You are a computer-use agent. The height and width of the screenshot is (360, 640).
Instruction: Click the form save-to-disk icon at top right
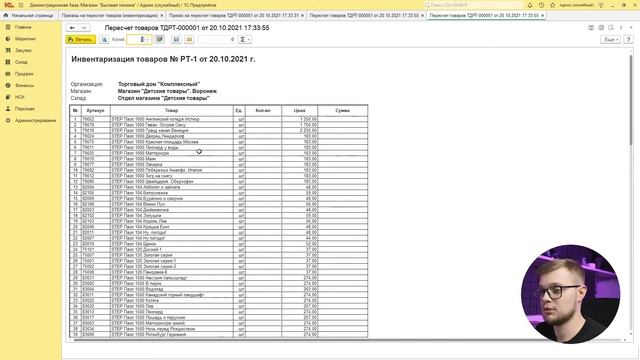tap(591, 28)
